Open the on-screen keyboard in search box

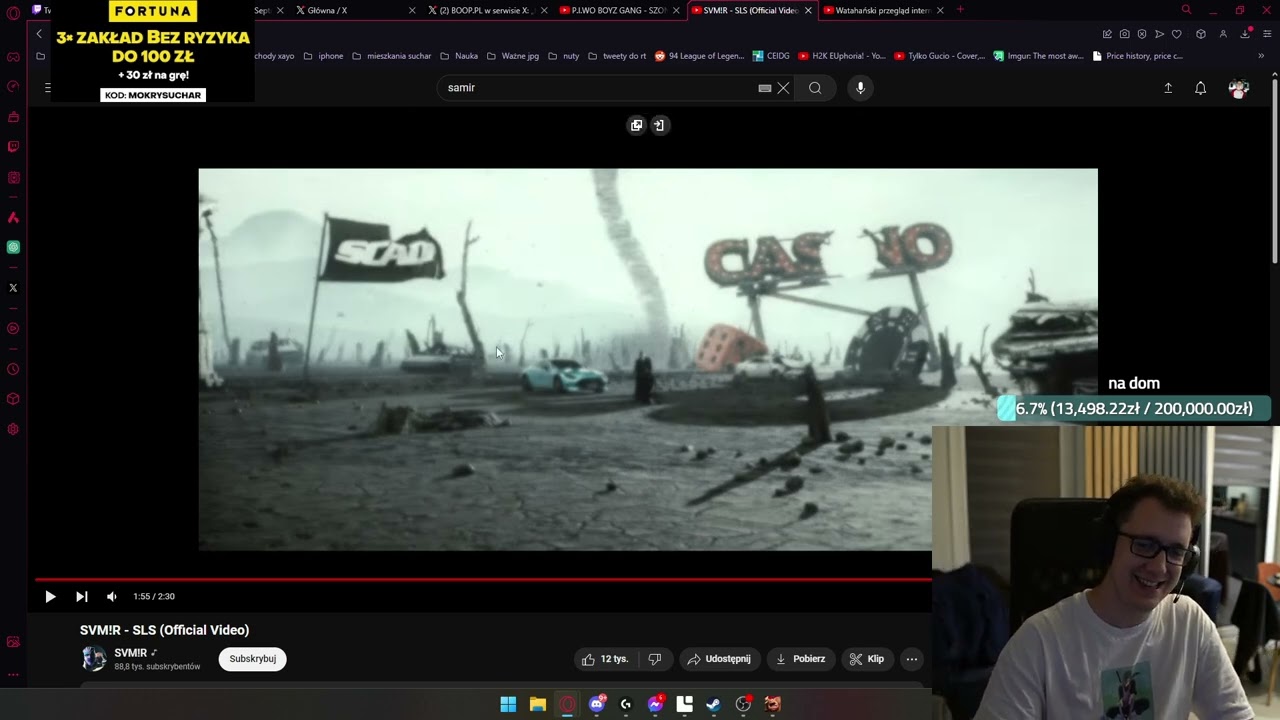(765, 88)
